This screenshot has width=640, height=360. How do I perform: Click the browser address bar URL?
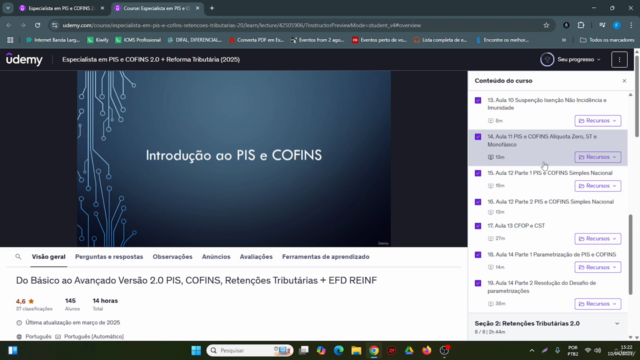coord(242,25)
